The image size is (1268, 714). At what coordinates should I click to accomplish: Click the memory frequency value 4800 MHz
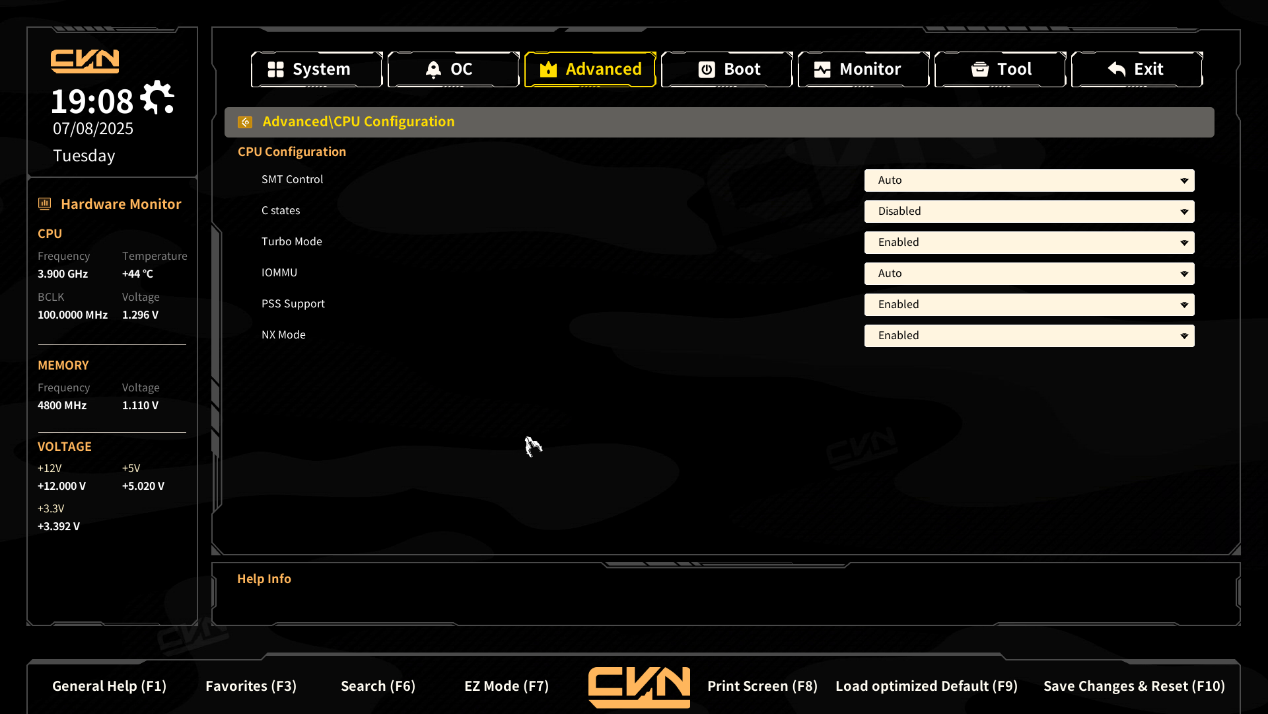pyautogui.click(x=62, y=406)
